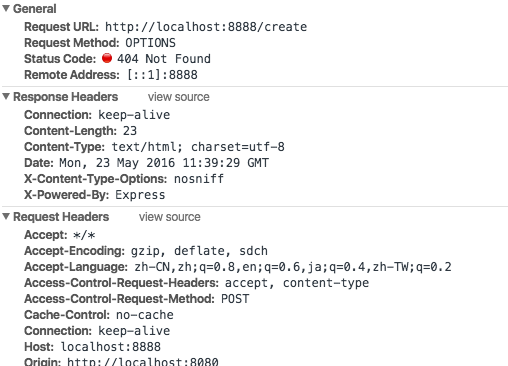
Task: Click view source beside Response Headers
Action: 179,97
